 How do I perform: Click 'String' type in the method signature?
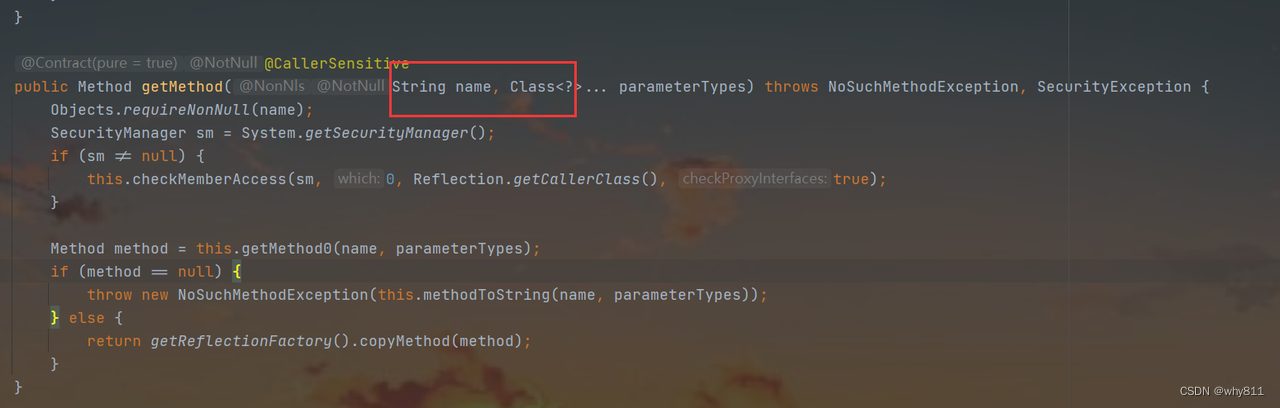point(419,87)
